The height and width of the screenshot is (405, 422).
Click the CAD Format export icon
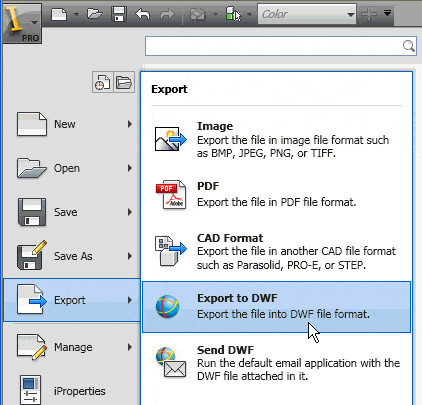point(171,250)
